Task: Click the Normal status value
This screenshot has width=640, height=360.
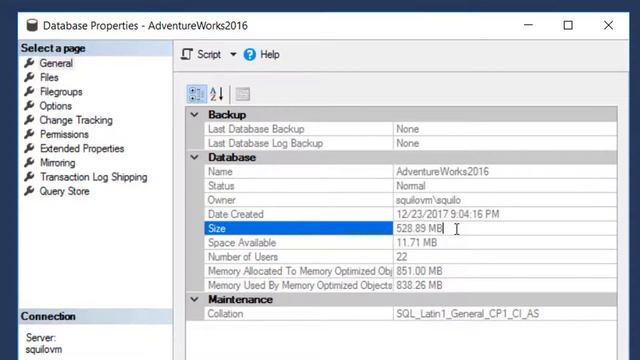Action: click(x=411, y=186)
